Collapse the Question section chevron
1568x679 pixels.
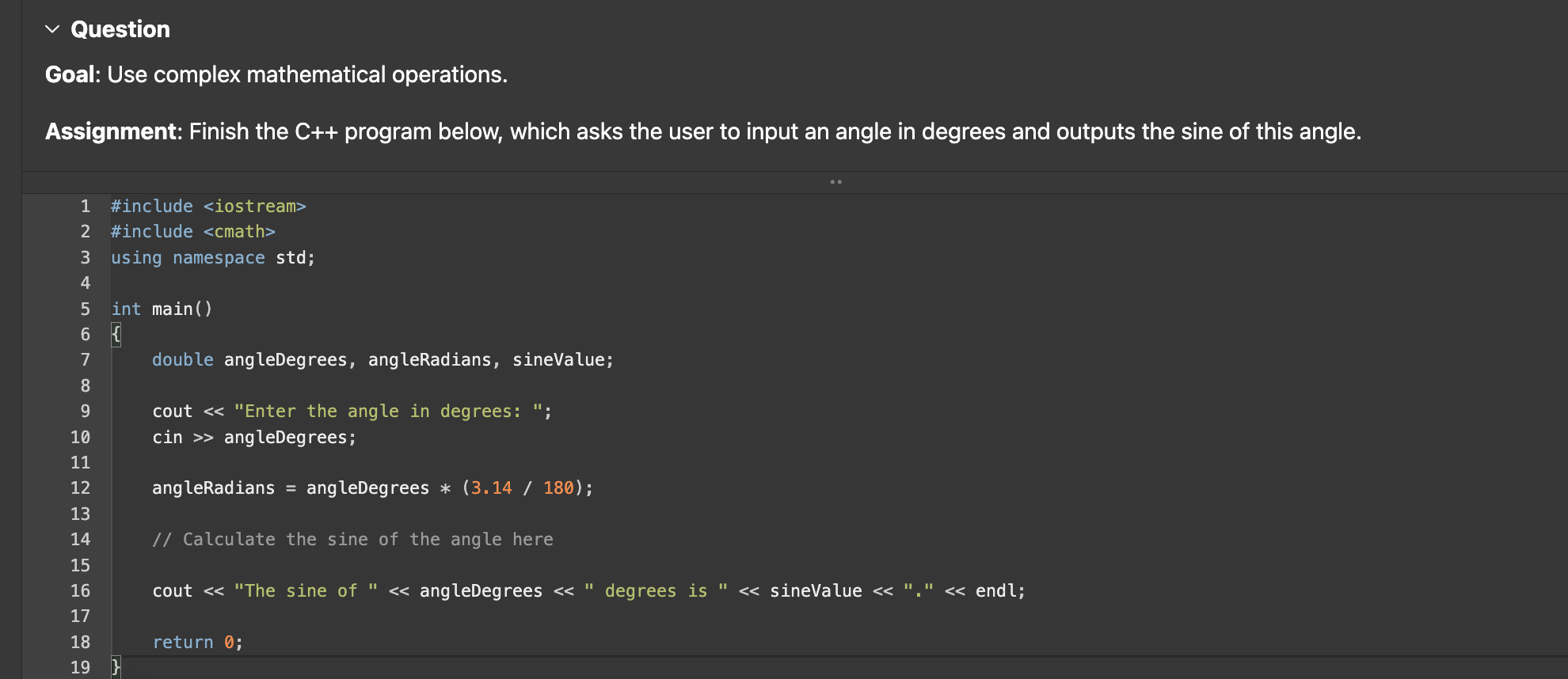tap(52, 29)
